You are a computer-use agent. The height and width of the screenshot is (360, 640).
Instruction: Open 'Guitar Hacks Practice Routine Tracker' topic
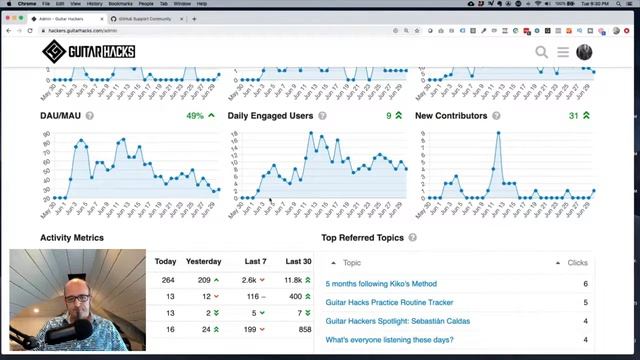(389, 302)
